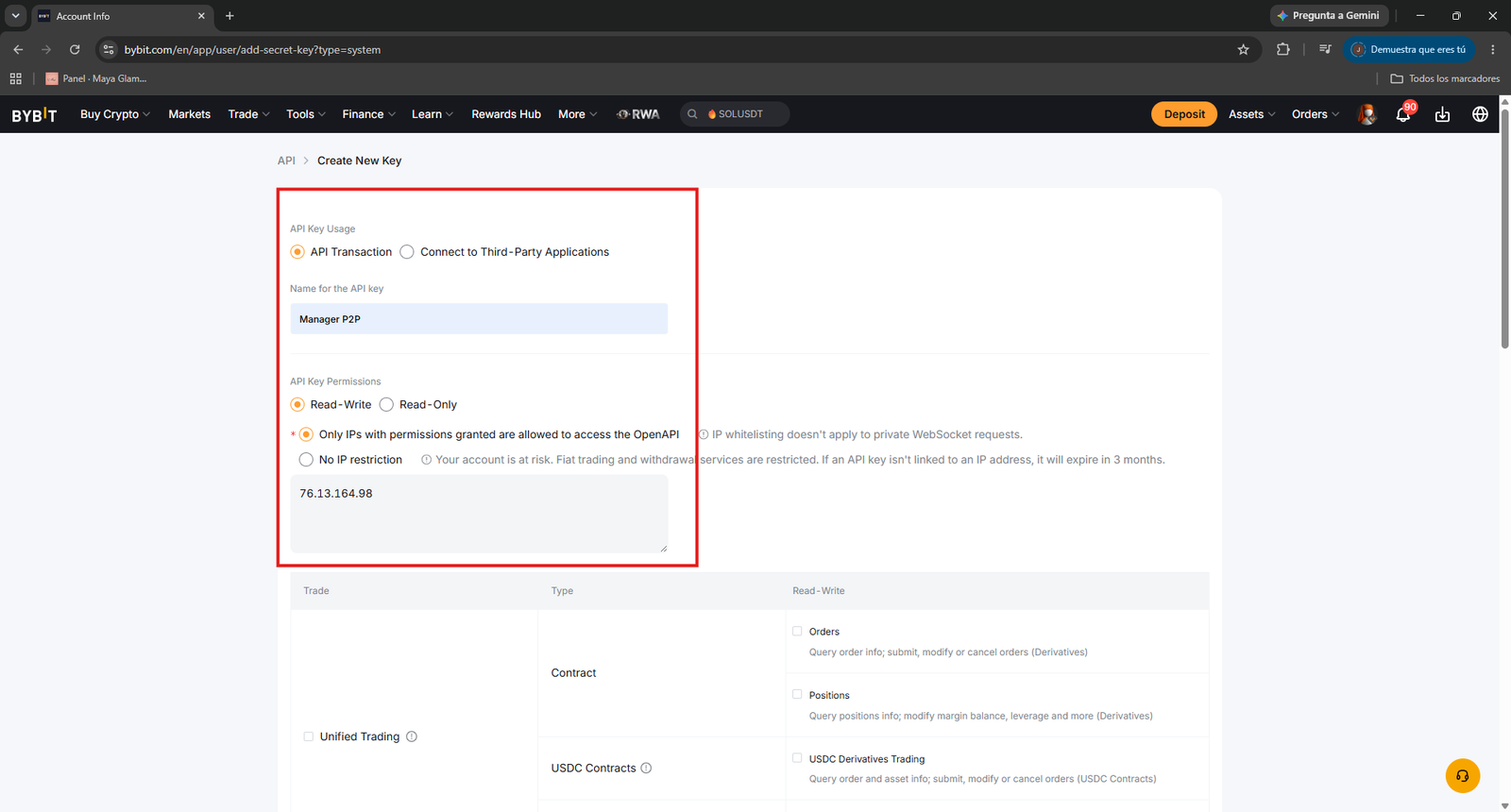Open the language globe icon
This screenshot has height=812, width=1511.
[1480, 114]
